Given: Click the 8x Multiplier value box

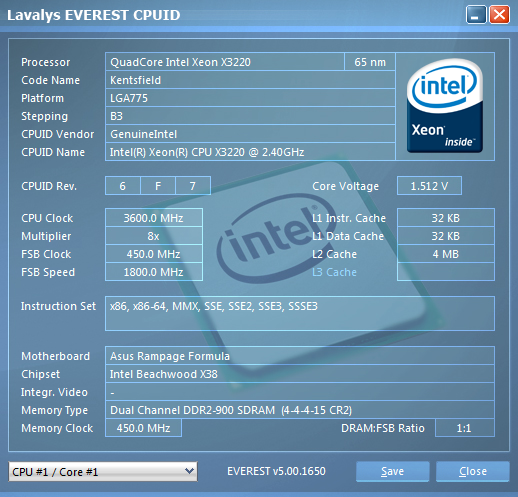Looking at the screenshot, I should [x=154, y=236].
